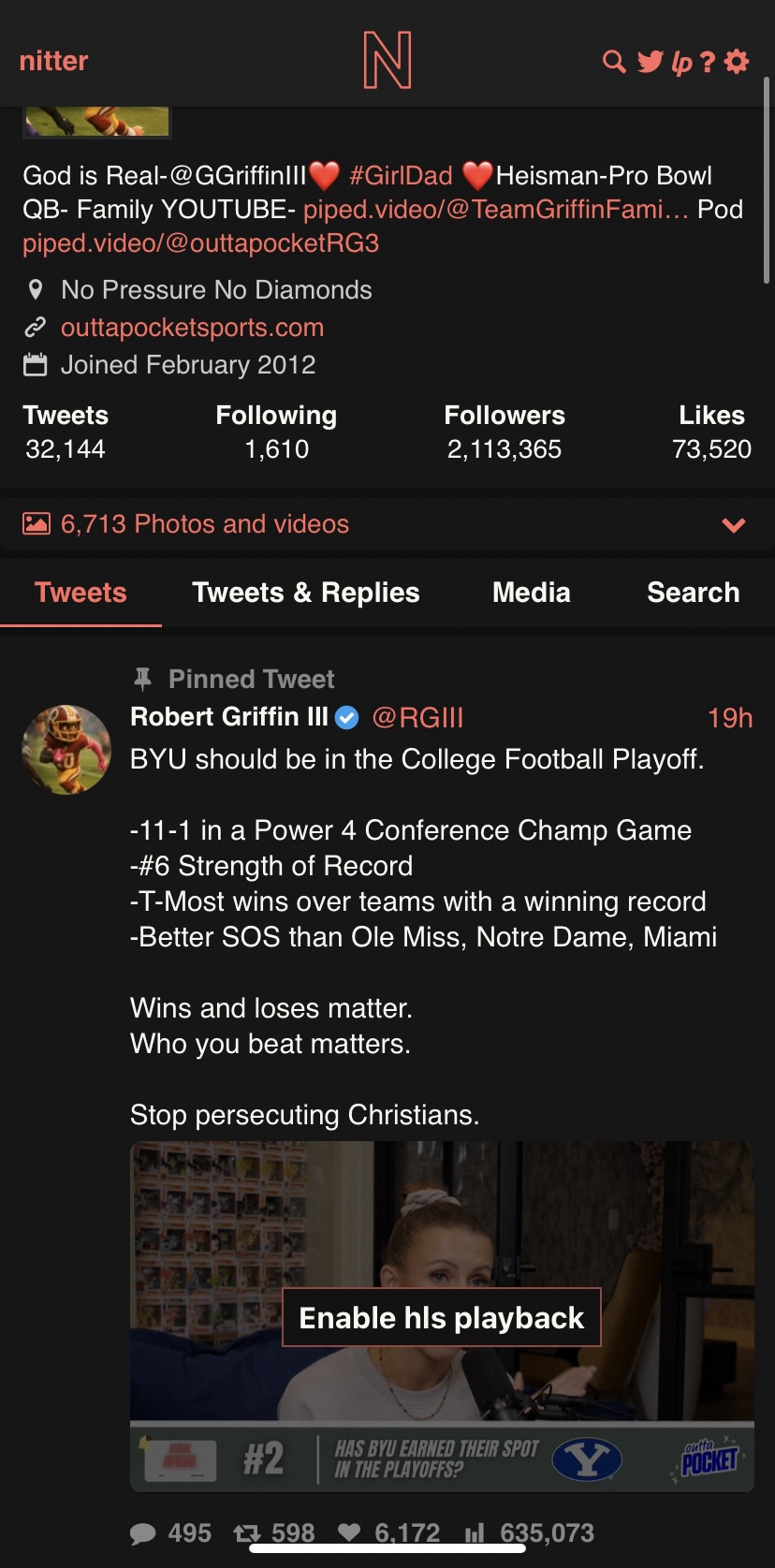Click the heart icon showing 6,172
Screen dimensions: 775x1568
[x=349, y=1533]
